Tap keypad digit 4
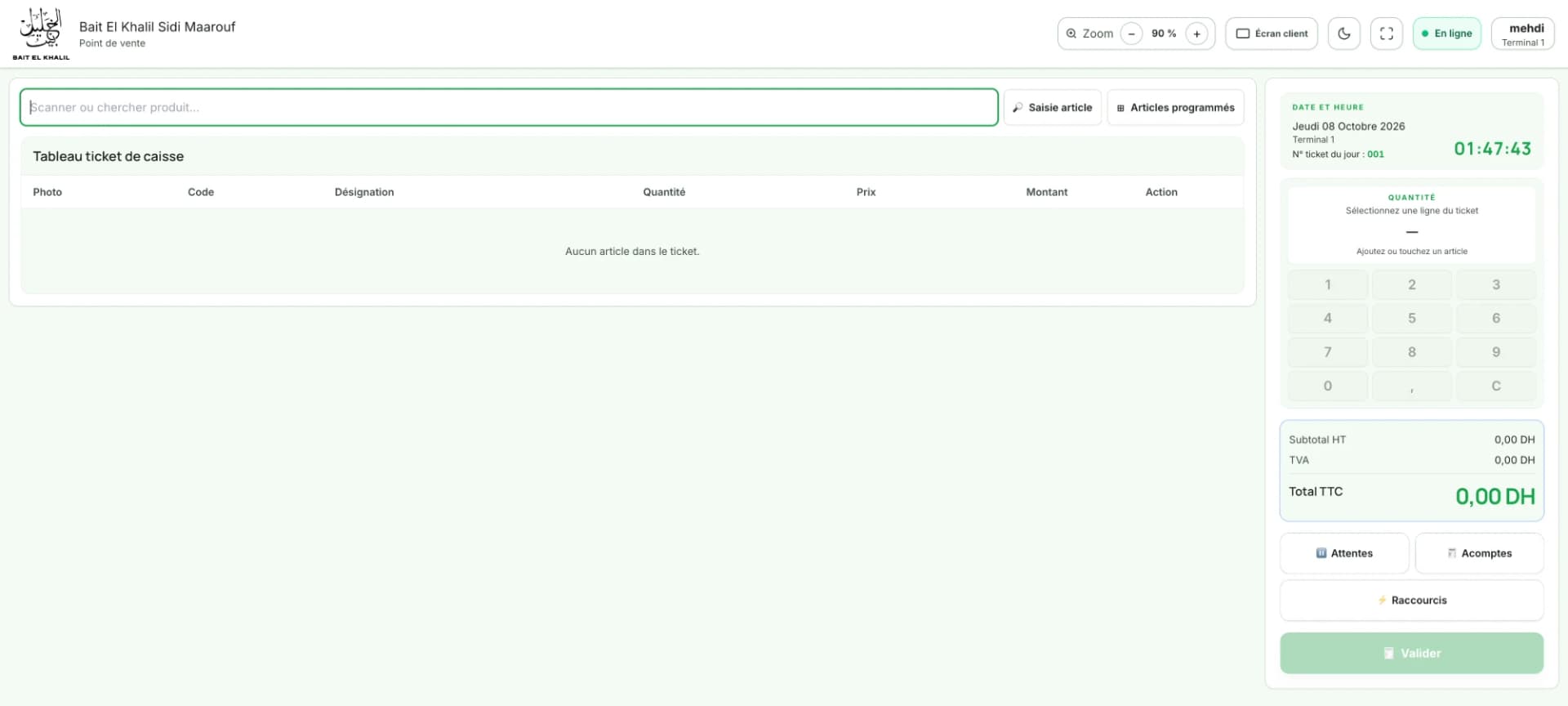The height and width of the screenshot is (706, 1568). (x=1328, y=318)
